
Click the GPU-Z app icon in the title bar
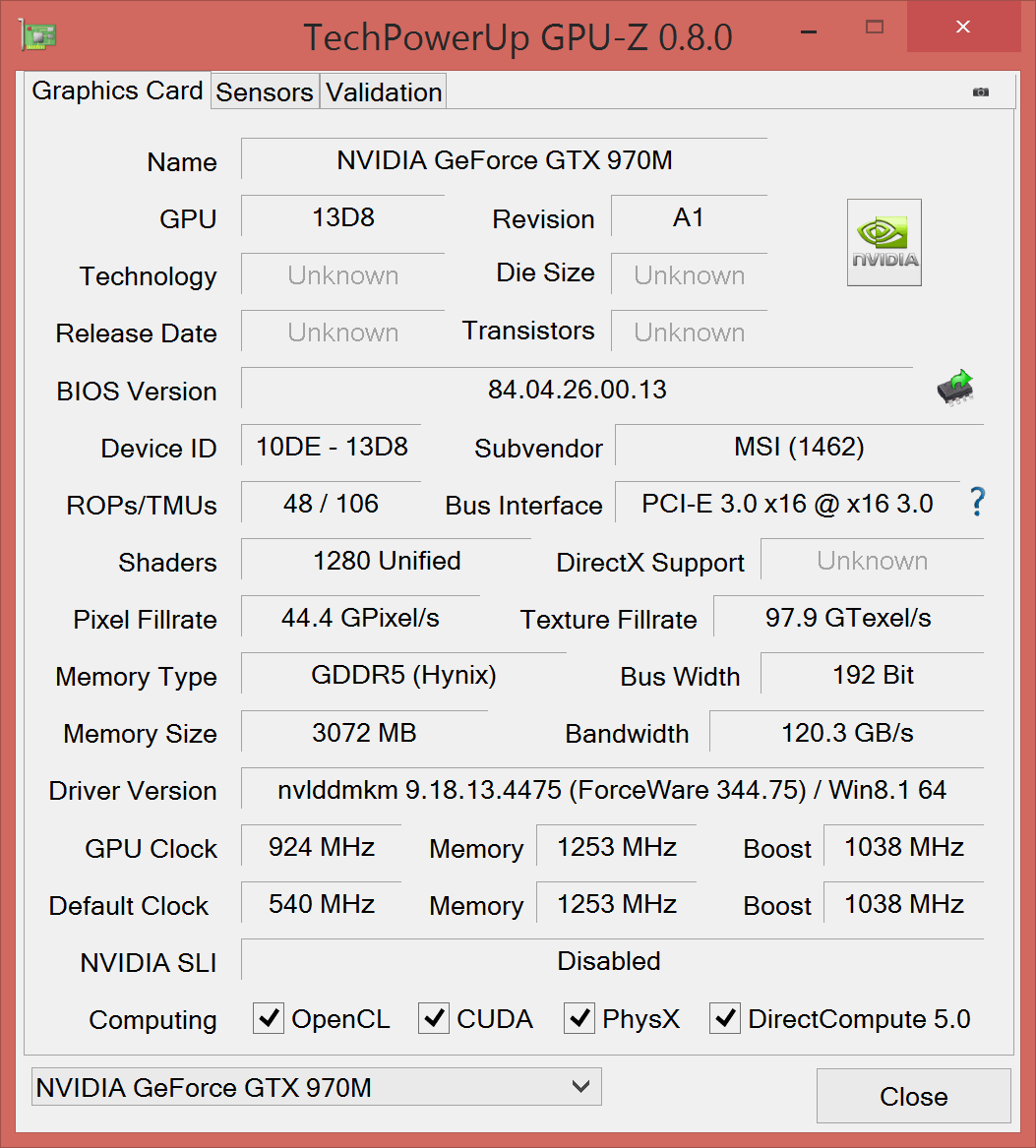(x=37, y=35)
